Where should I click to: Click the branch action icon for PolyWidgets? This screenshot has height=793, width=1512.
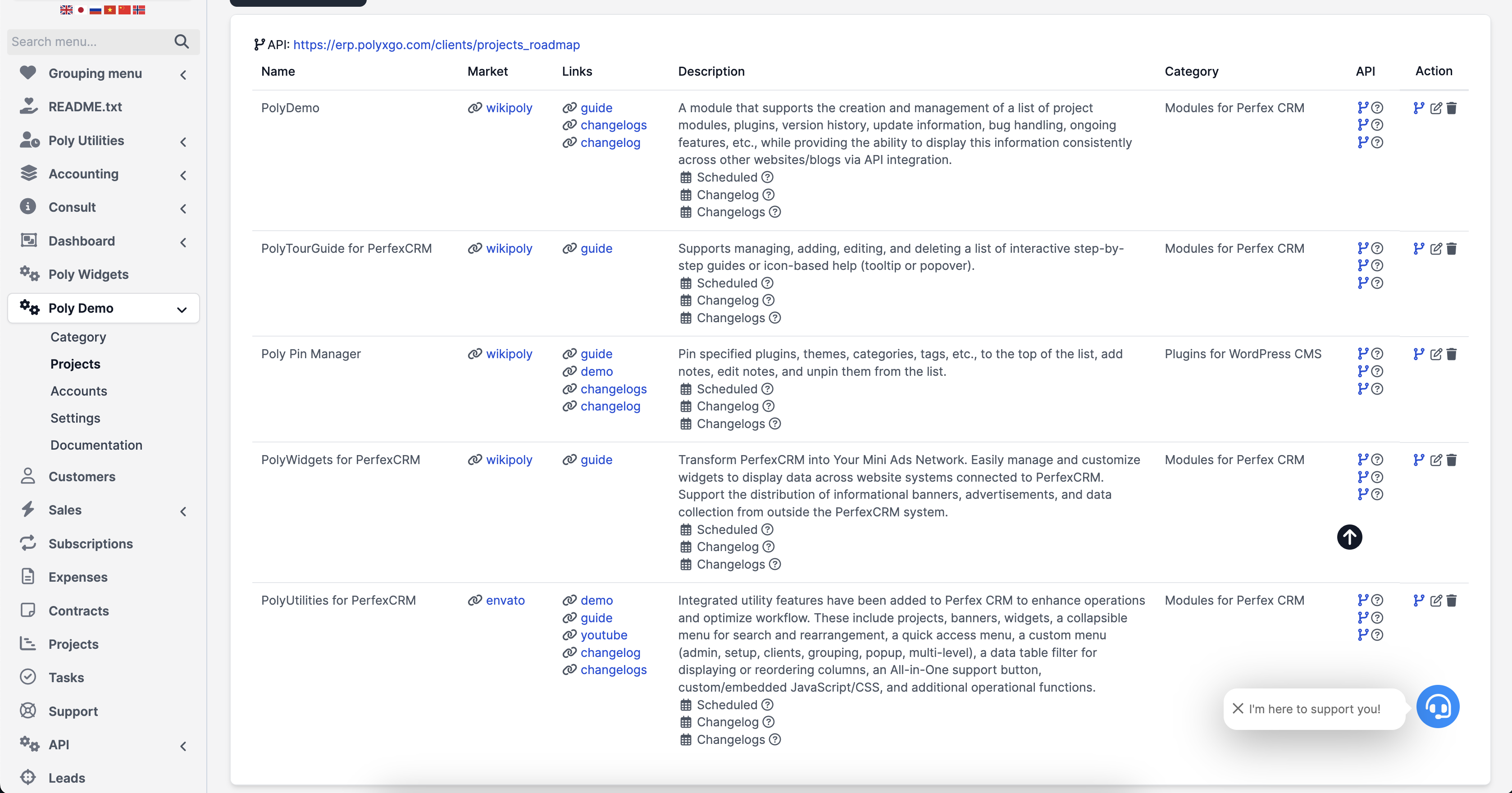tap(1419, 460)
